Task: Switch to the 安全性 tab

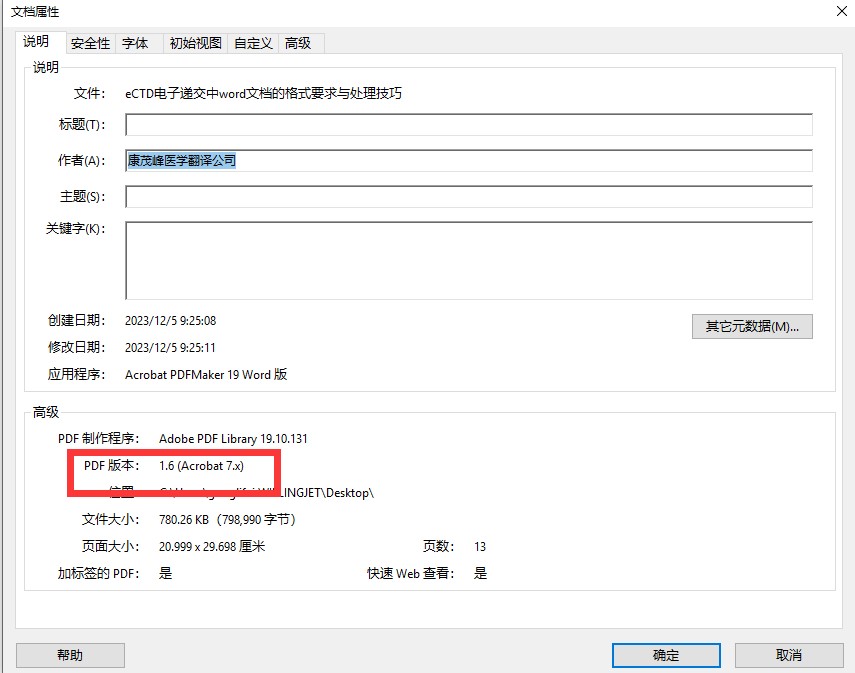Action: [91, 43]
